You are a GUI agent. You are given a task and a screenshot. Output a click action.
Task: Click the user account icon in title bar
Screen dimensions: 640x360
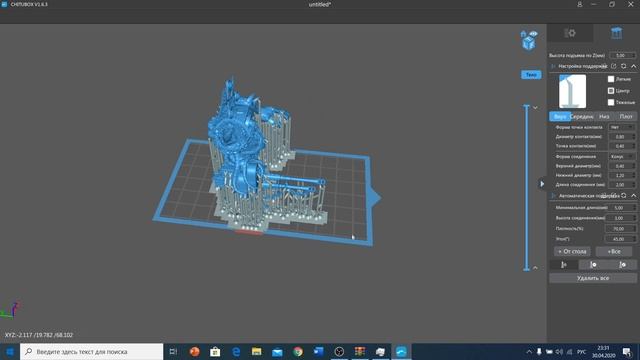(580, 4)
